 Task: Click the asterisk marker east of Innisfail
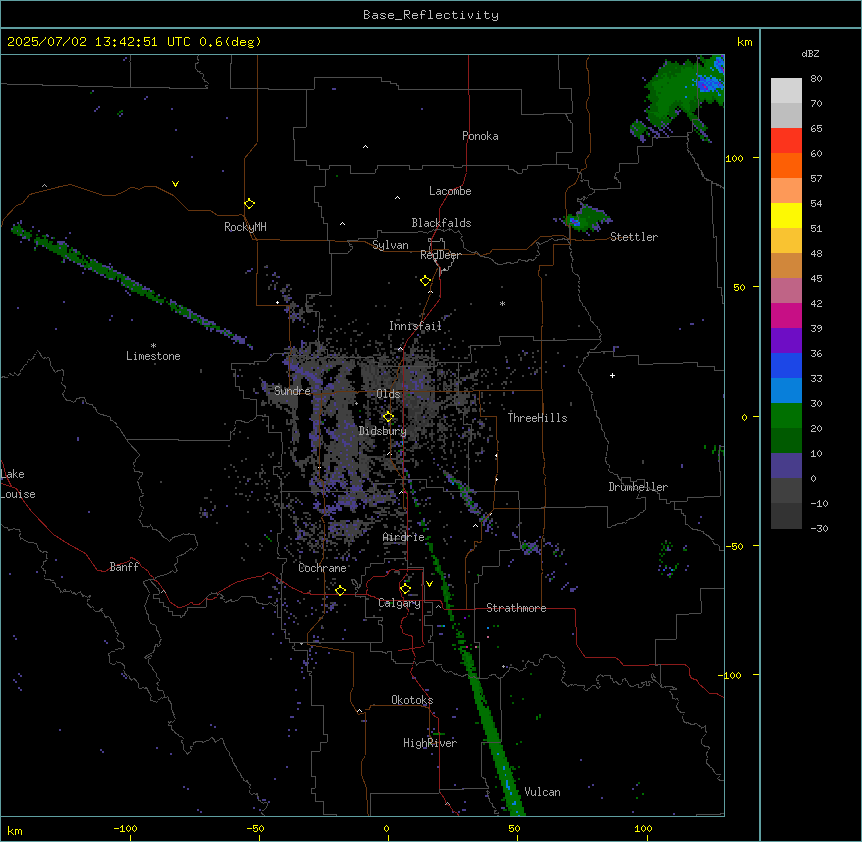click(x=502, y=303)
